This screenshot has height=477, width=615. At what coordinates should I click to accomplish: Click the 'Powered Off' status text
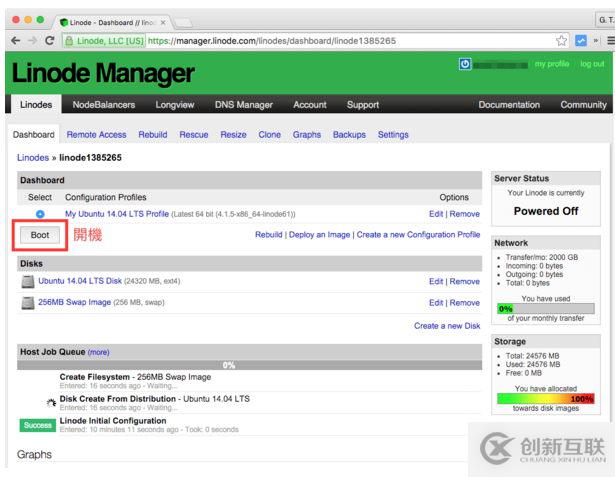pos(546,211)
